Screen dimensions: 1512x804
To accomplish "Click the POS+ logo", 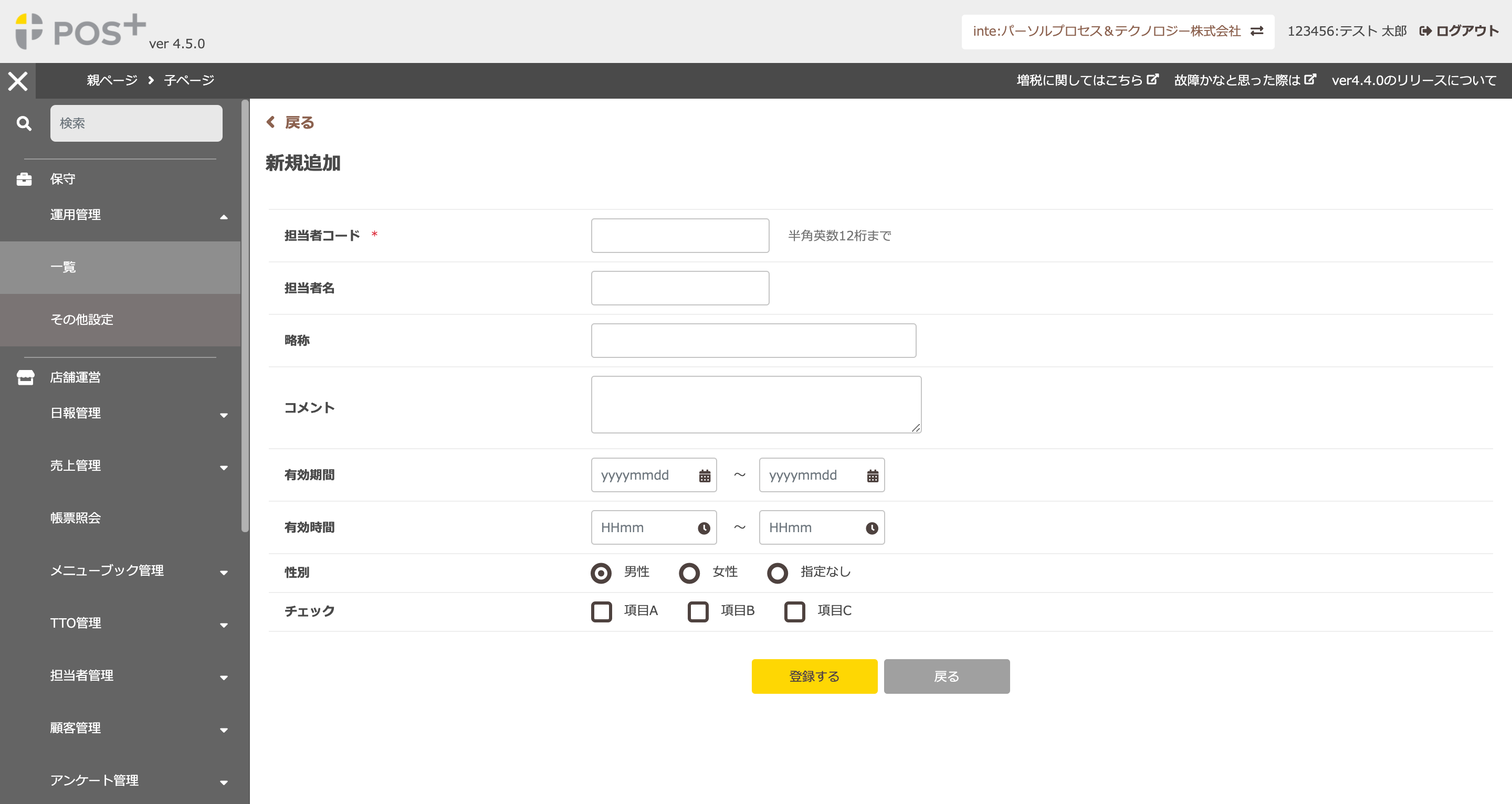I will pos(81,31).
